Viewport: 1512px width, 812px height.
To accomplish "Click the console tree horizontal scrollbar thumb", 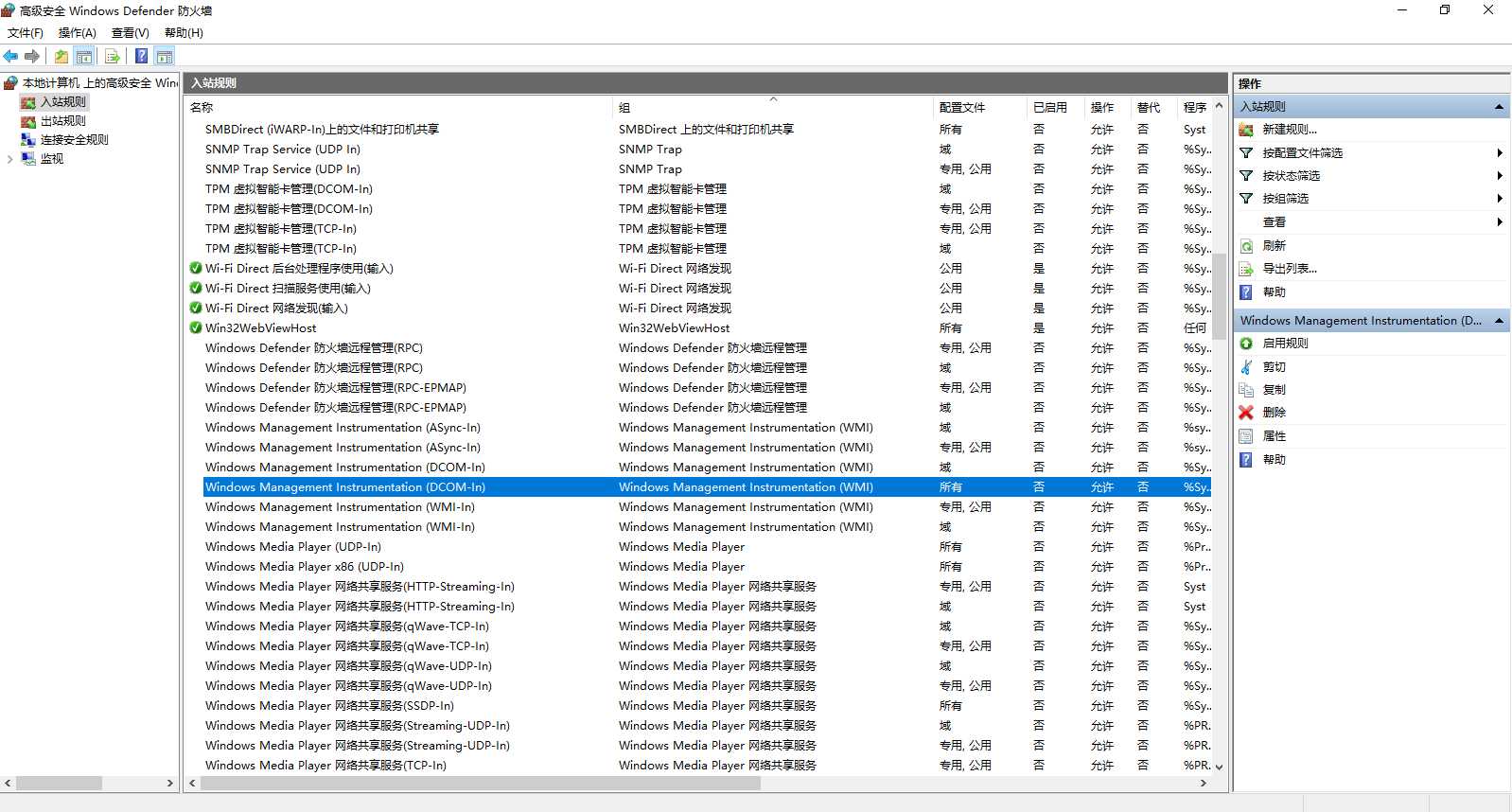I will click(x=59, y=784).
